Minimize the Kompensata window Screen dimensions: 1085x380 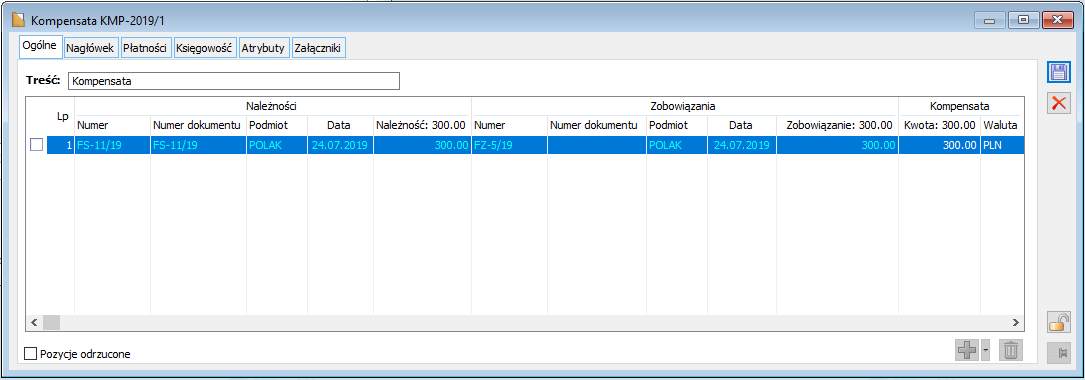[x=990, y=20]
